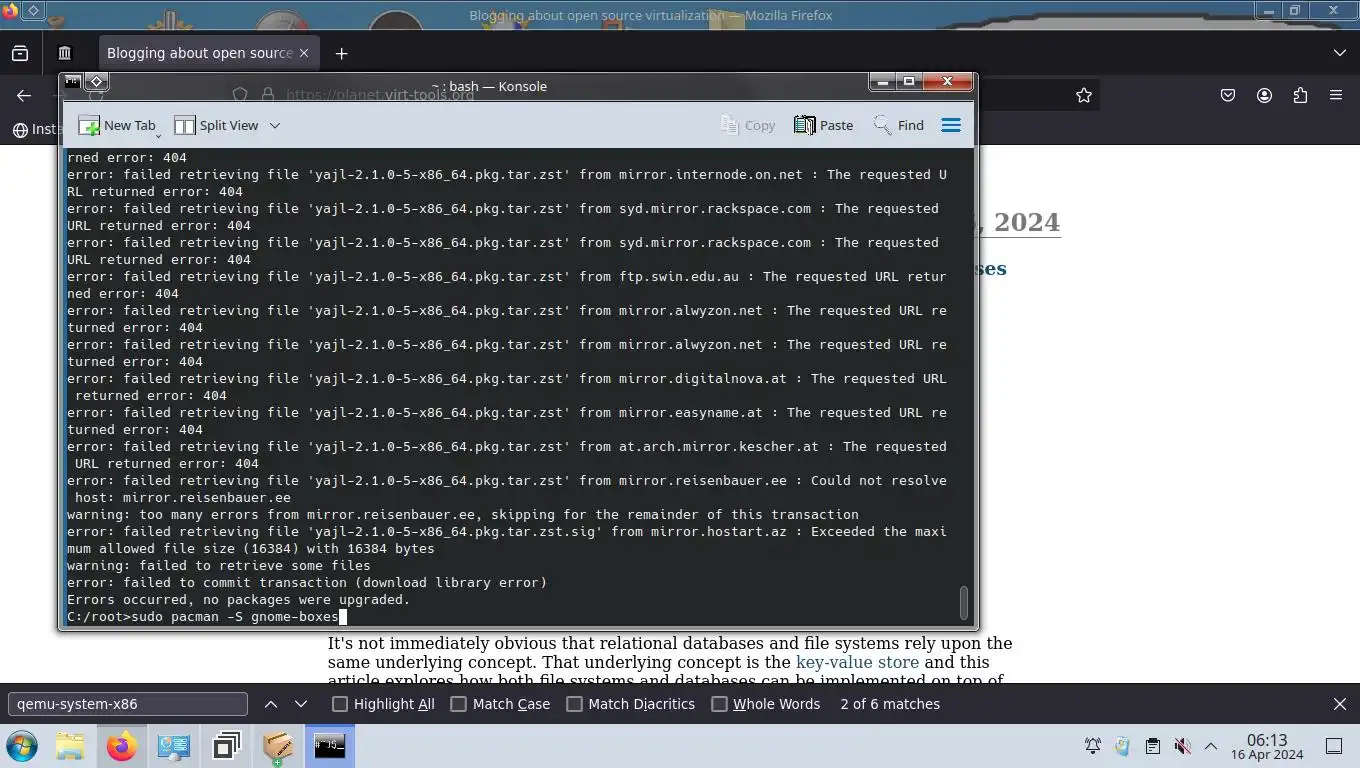Unmute the audio volume tray icon

click(x=1181, y=746)
